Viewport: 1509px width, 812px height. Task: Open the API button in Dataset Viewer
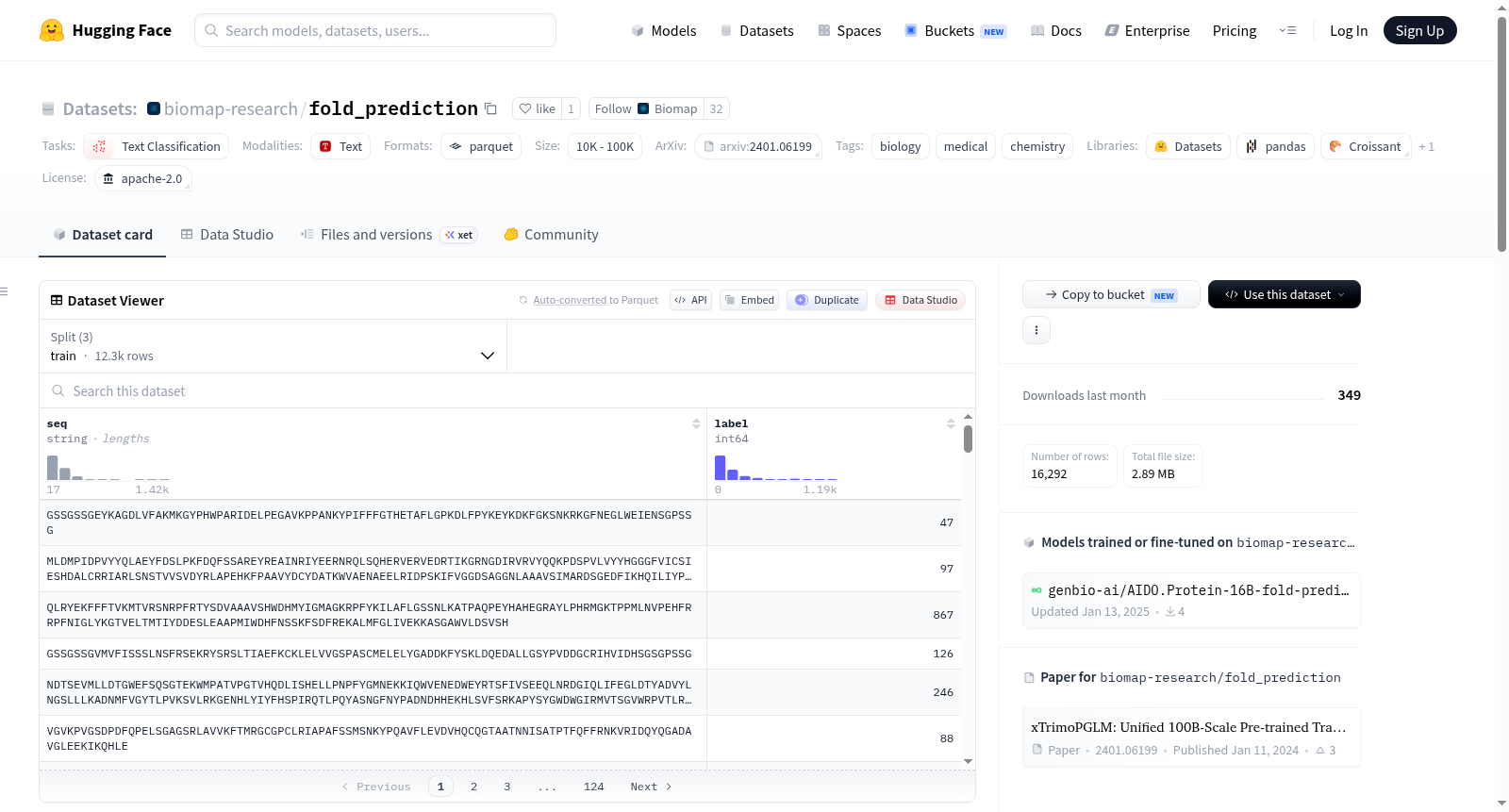click(690, 300)
